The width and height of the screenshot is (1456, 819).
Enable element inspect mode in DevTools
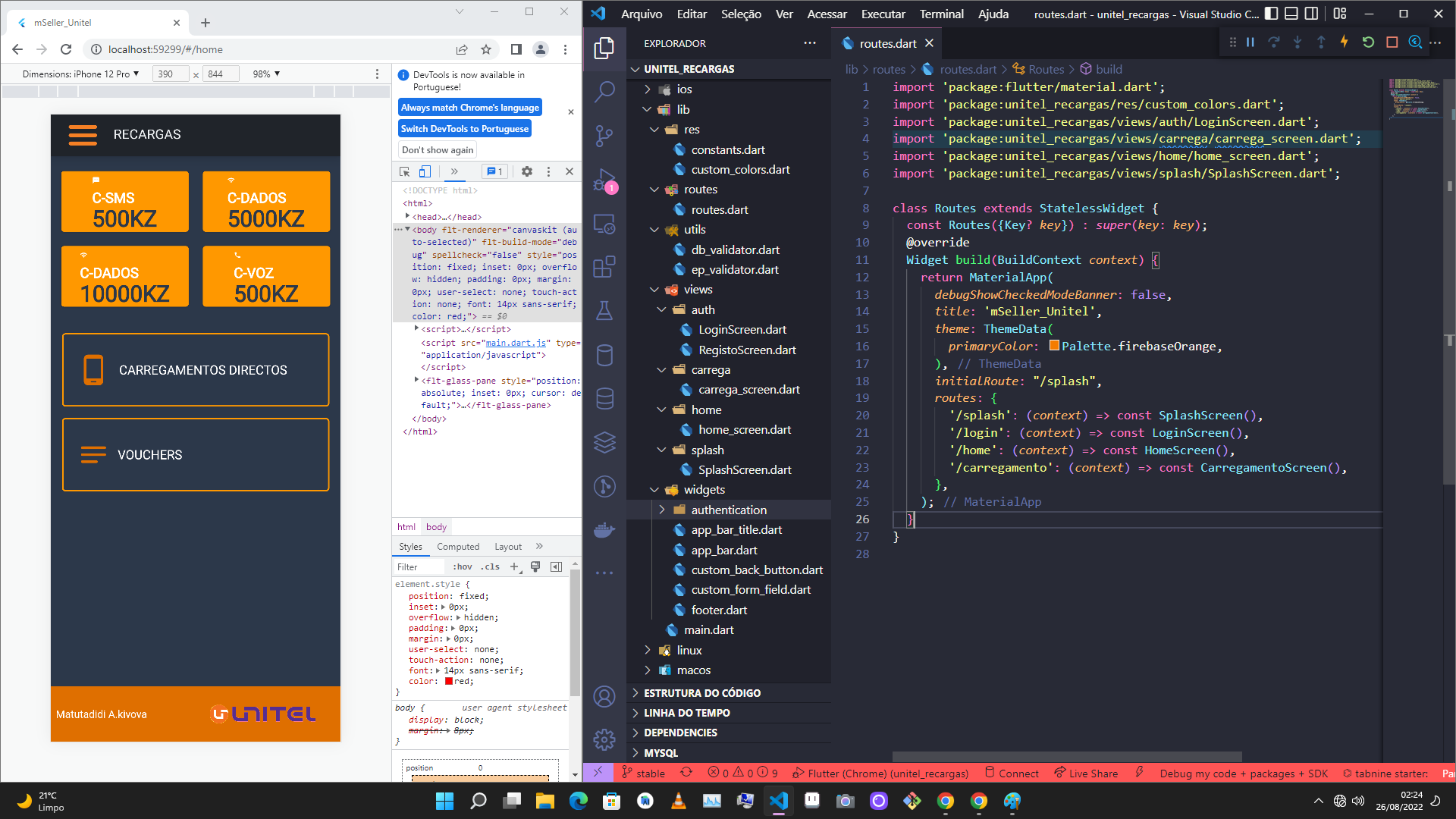404,172
